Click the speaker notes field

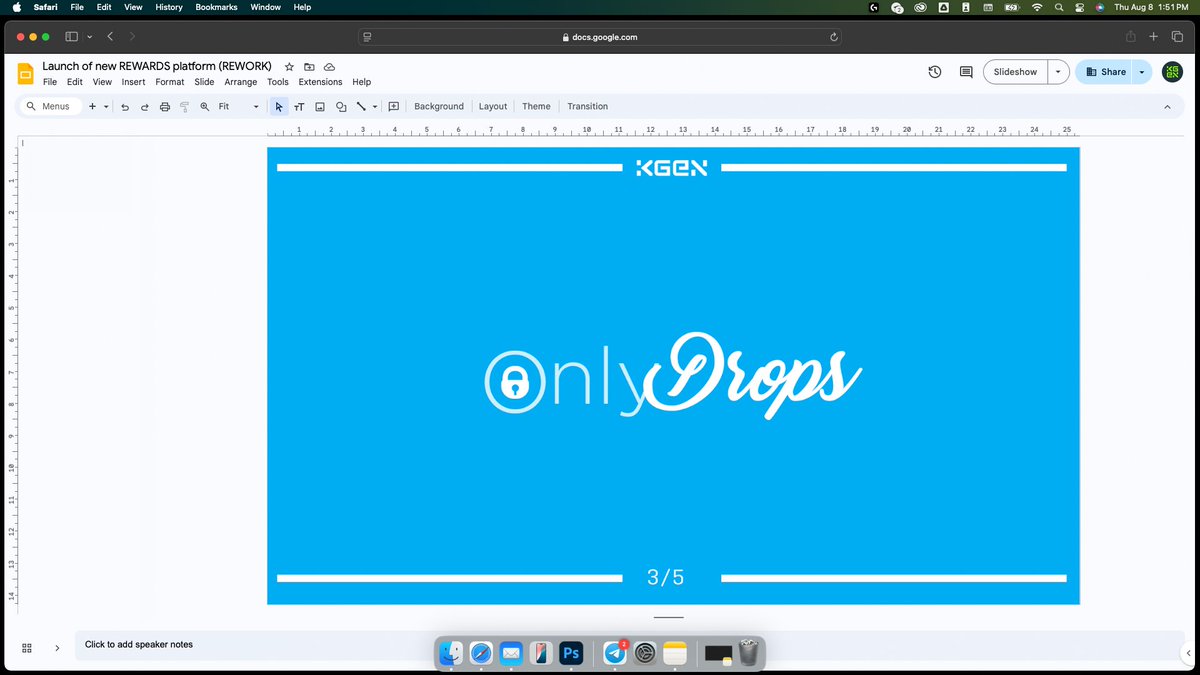pos(300,644)
